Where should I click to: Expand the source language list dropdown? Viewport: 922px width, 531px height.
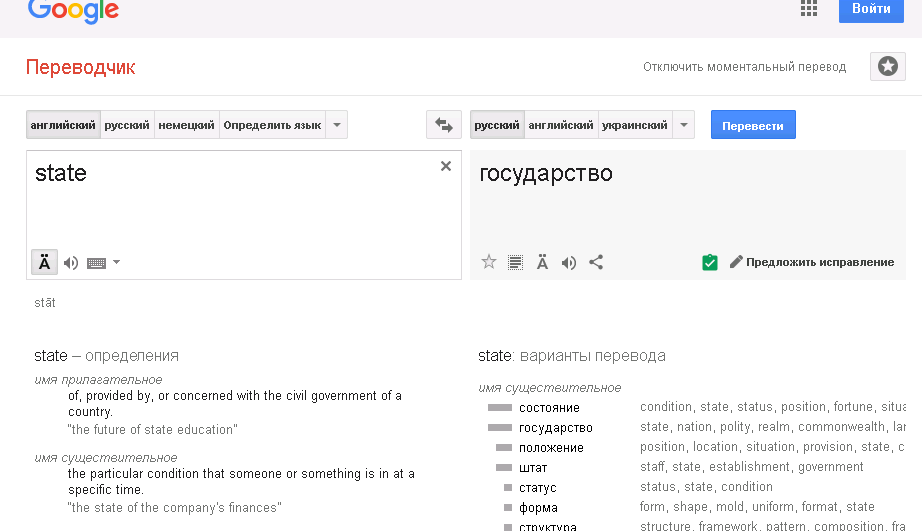(x=337, y=125)
